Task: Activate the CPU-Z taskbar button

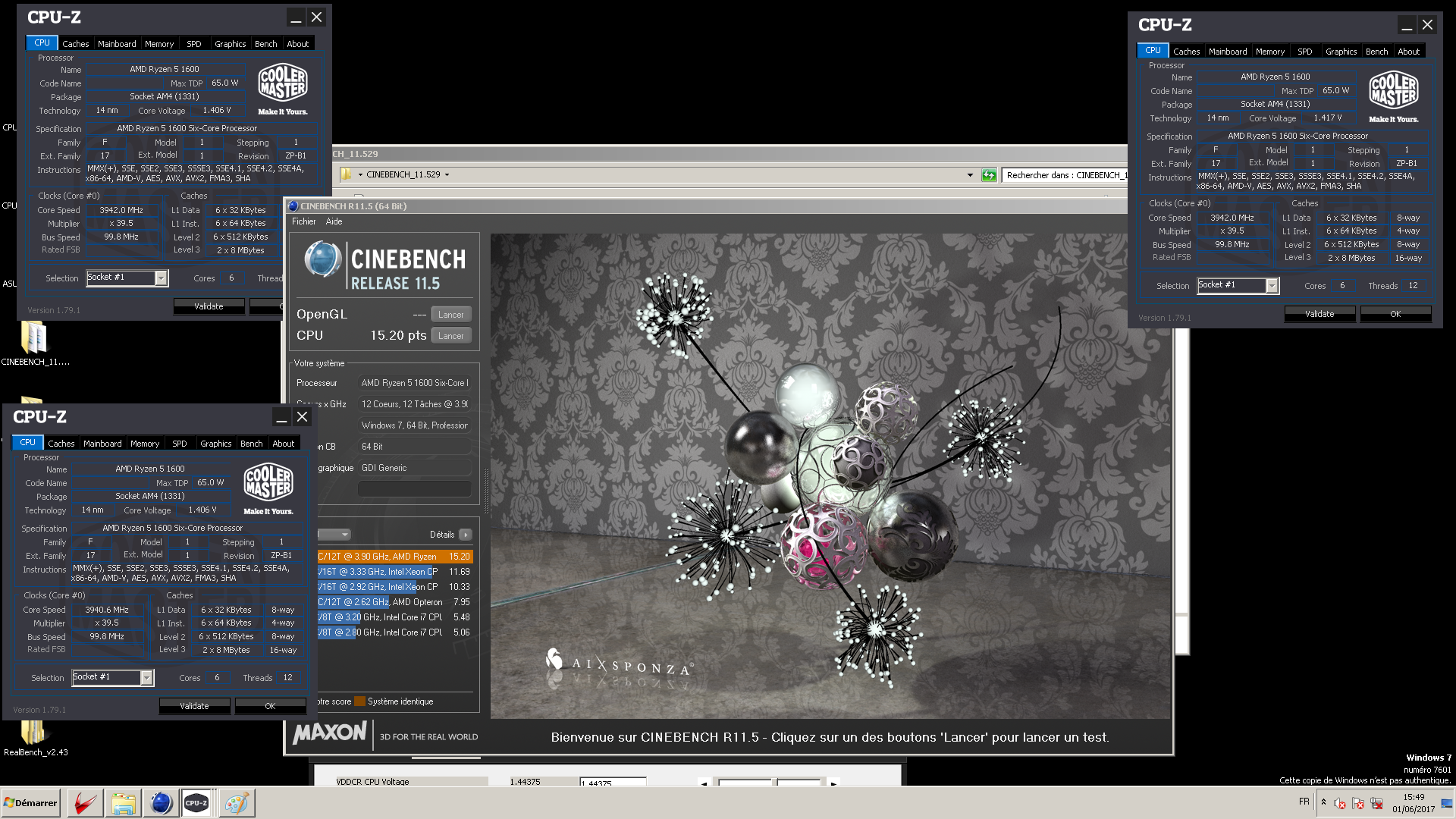Action: (x=197, y=802)
